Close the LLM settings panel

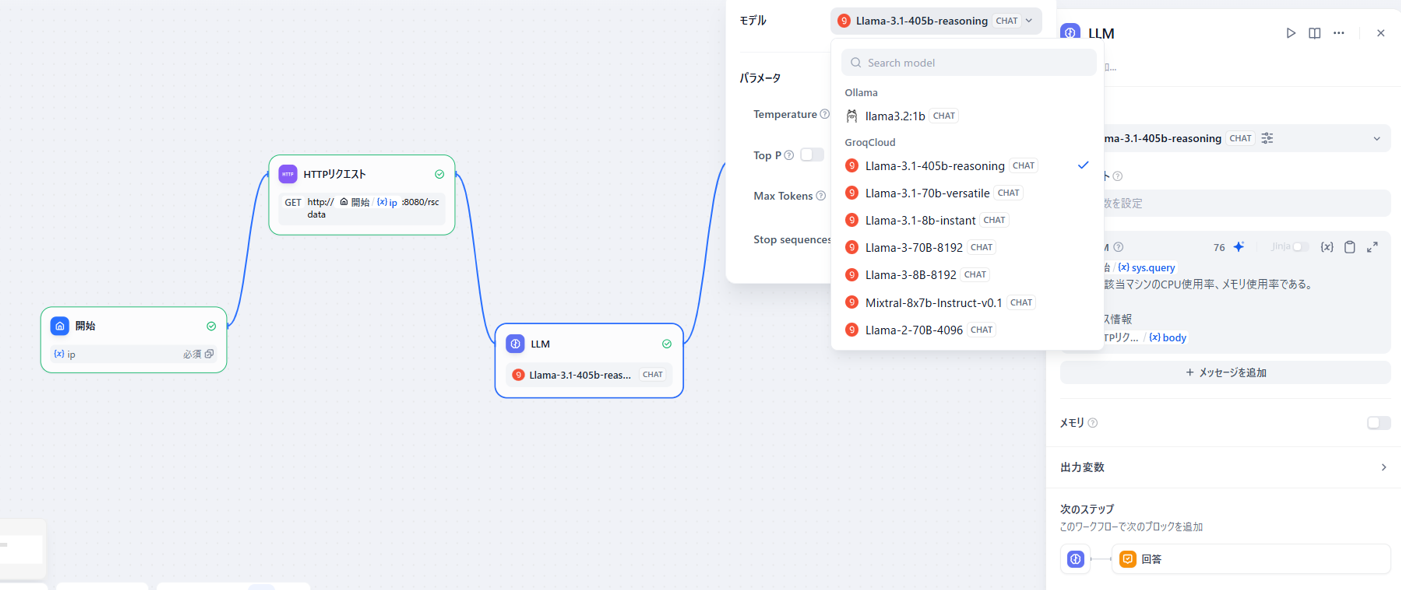pos(1381,33)
